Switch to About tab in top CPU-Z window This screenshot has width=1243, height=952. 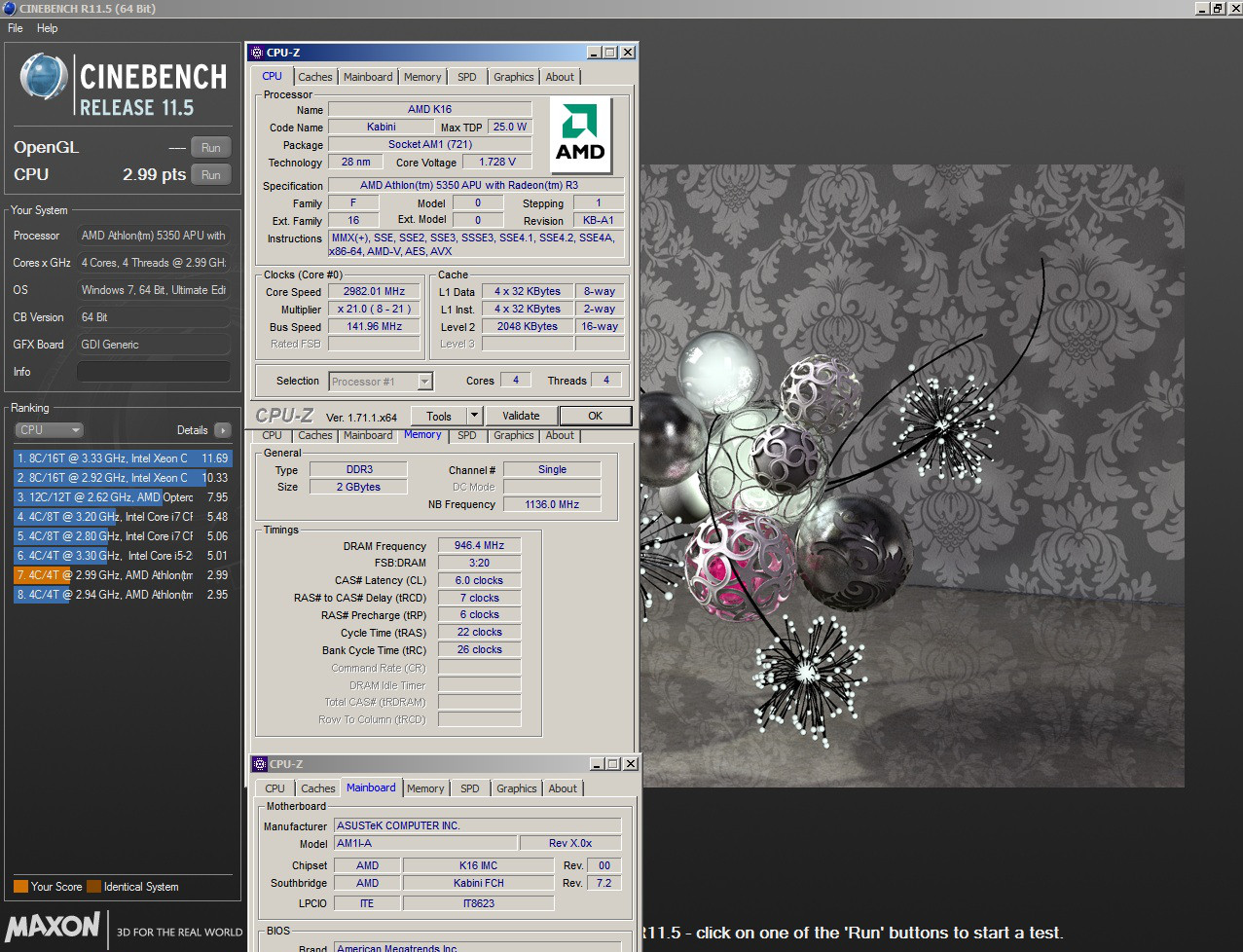click(560, 77)
